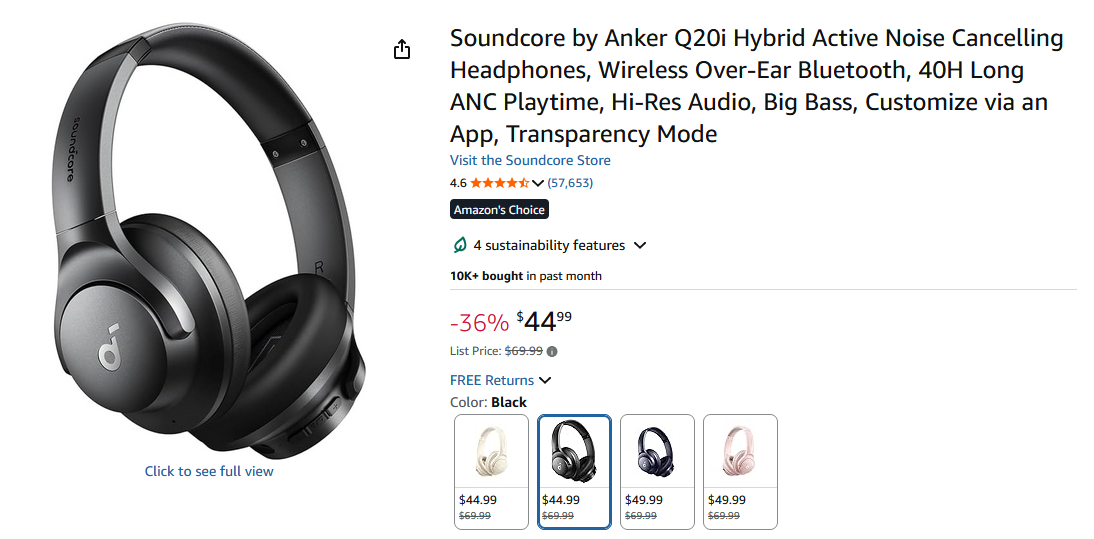1094x539 pixels.
Task: Click the green sustainability leaf icon
Action: coord(460,245)
